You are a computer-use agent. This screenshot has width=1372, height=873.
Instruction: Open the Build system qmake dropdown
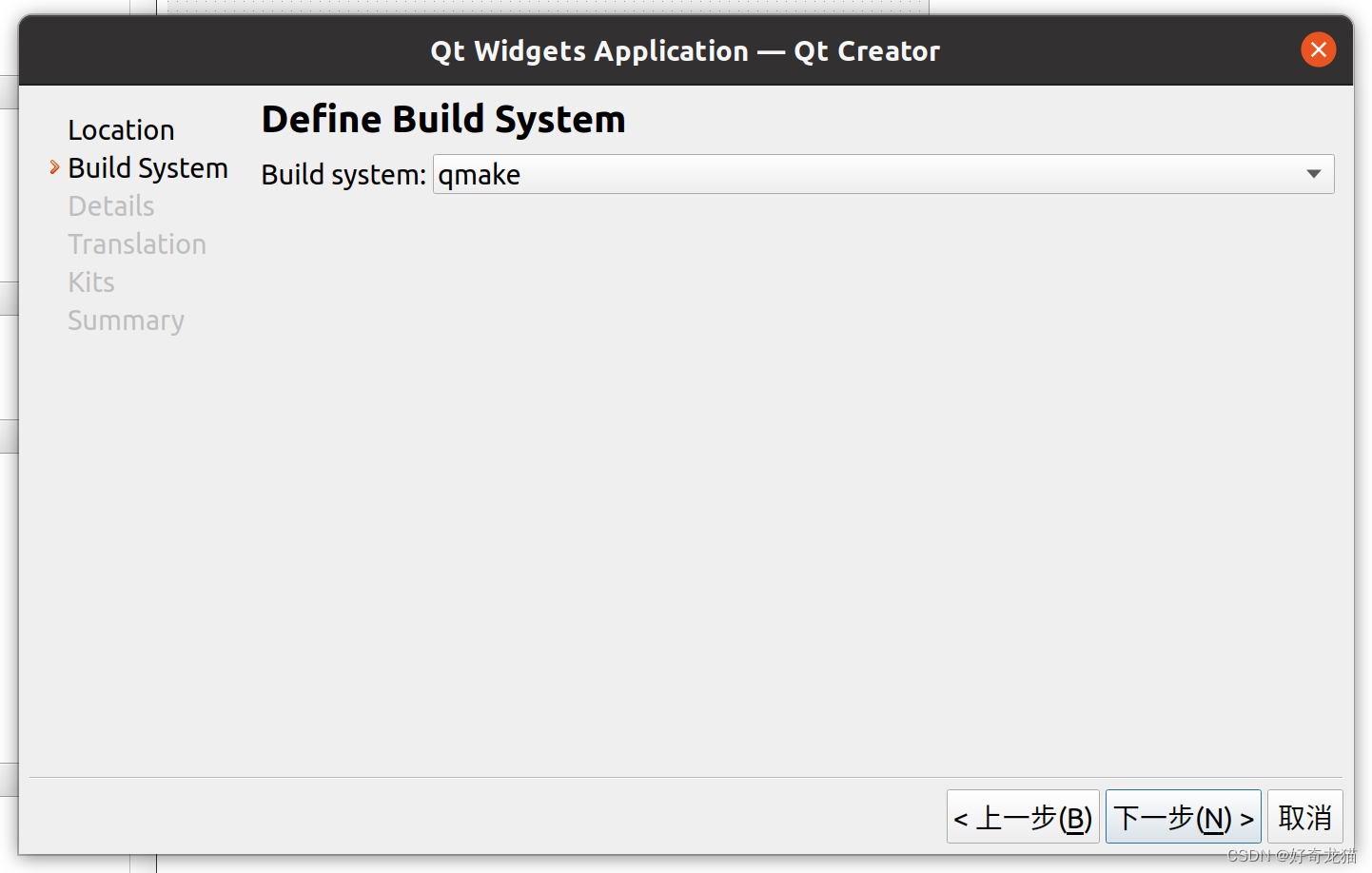coord(883,174)
